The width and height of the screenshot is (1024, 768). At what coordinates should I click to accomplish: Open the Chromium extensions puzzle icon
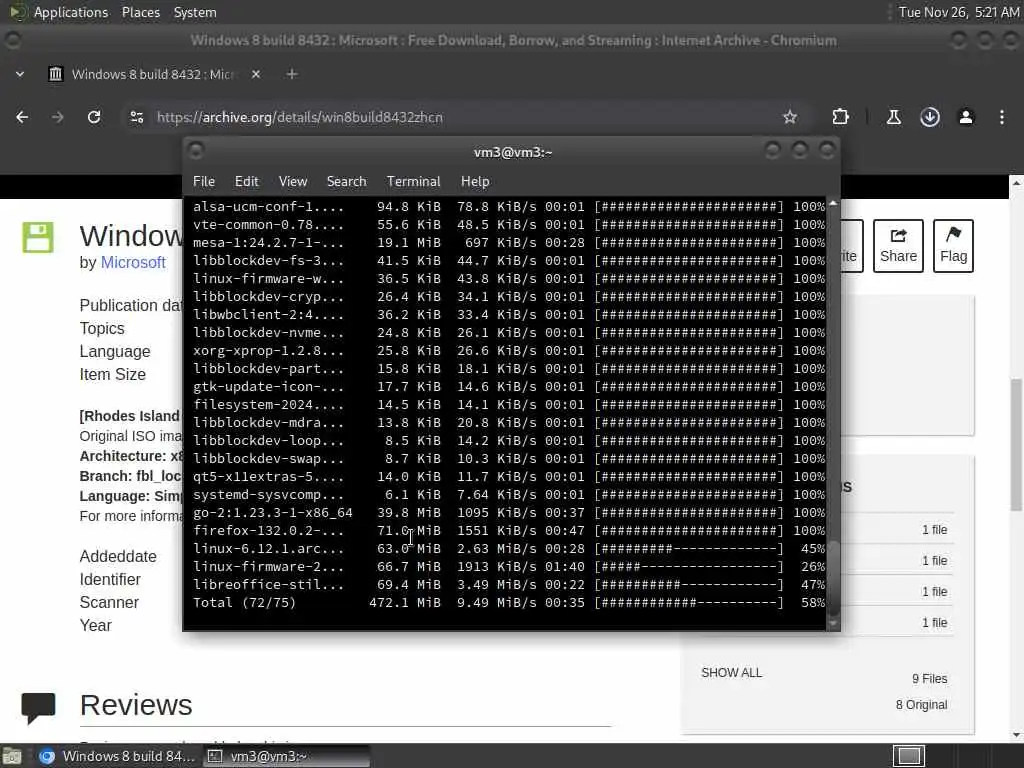(840, 117)
